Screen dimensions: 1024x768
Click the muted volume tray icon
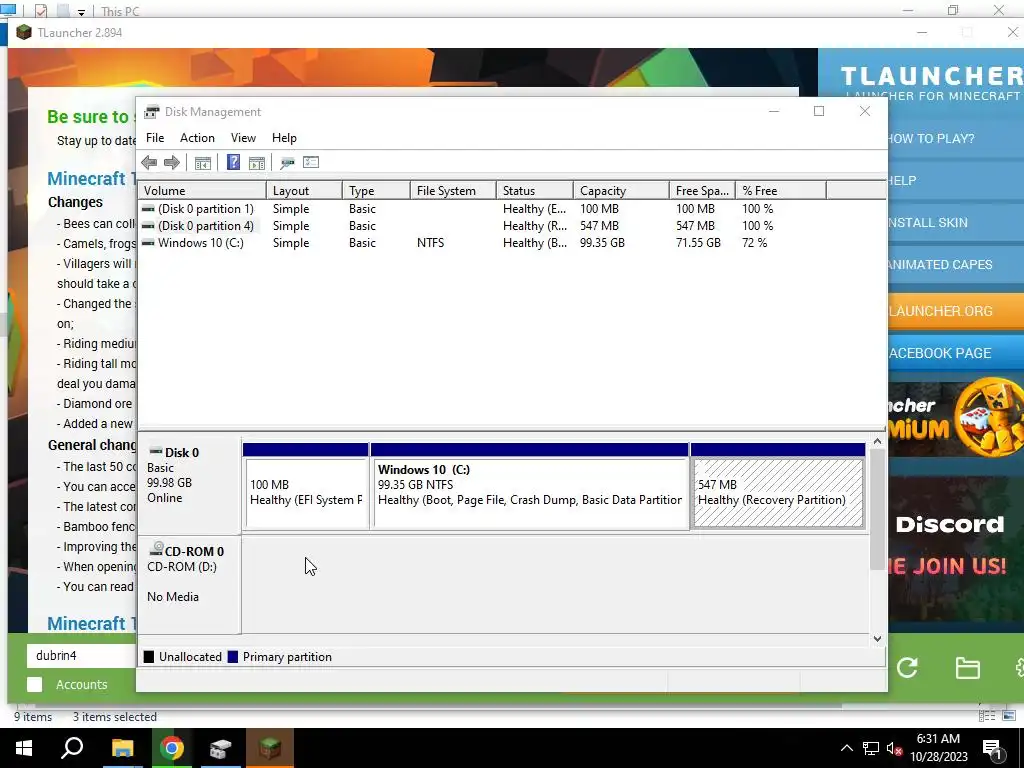895,748
